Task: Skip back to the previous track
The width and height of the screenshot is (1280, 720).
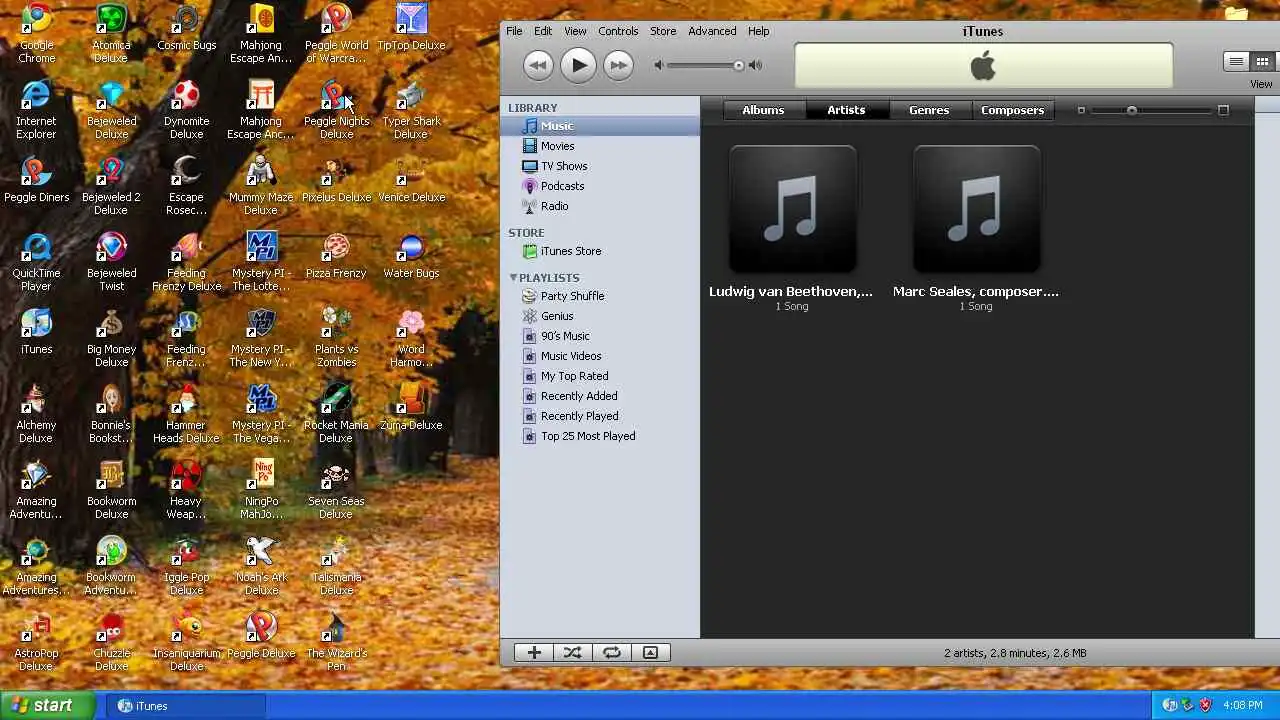Action: 538,65
